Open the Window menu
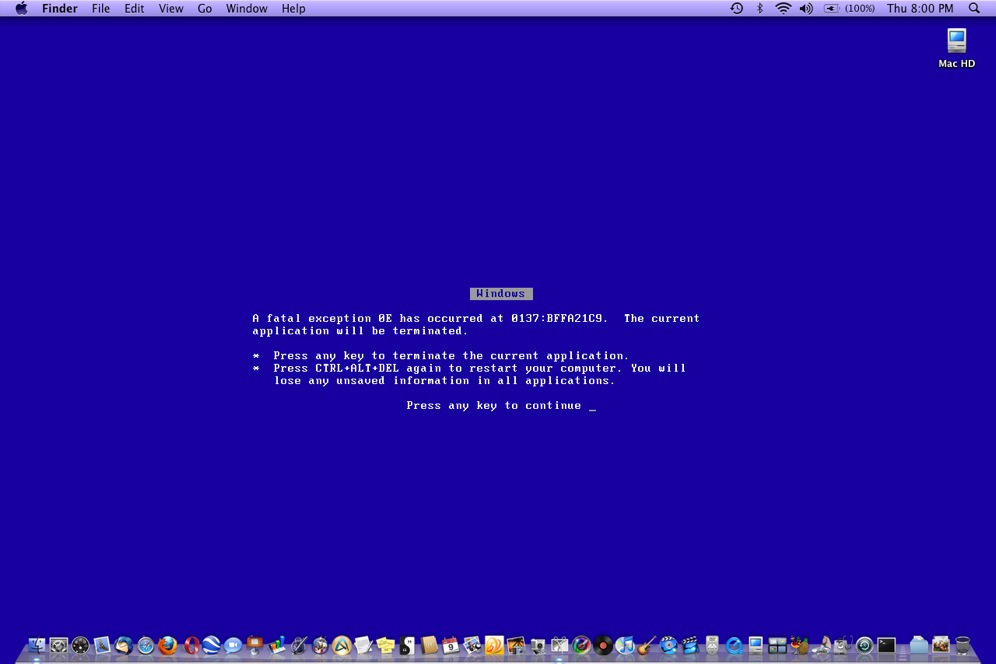 pyautogui.click(x=246, y=8)
